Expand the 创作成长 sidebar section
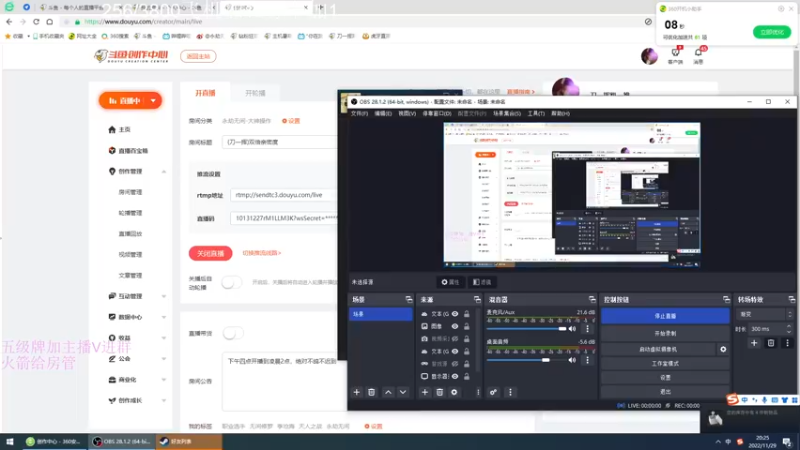The width and height of the screenshot is (800, 450). [164, 401]
